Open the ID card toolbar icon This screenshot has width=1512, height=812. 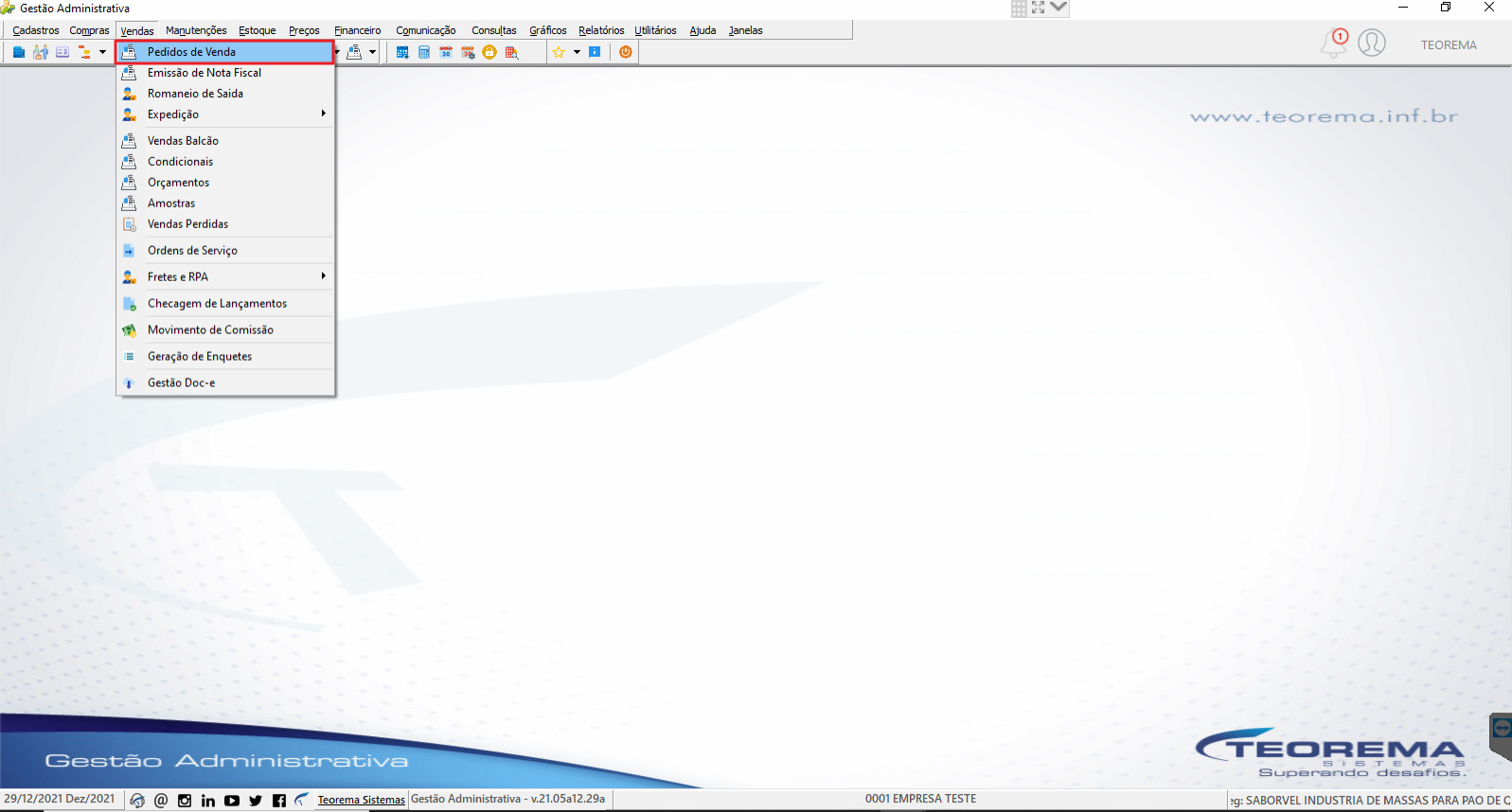click(62, 52)
